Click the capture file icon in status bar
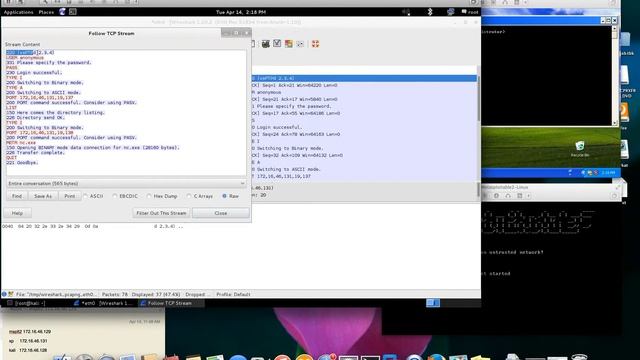640x360 pixels. (x=11, y=294)
